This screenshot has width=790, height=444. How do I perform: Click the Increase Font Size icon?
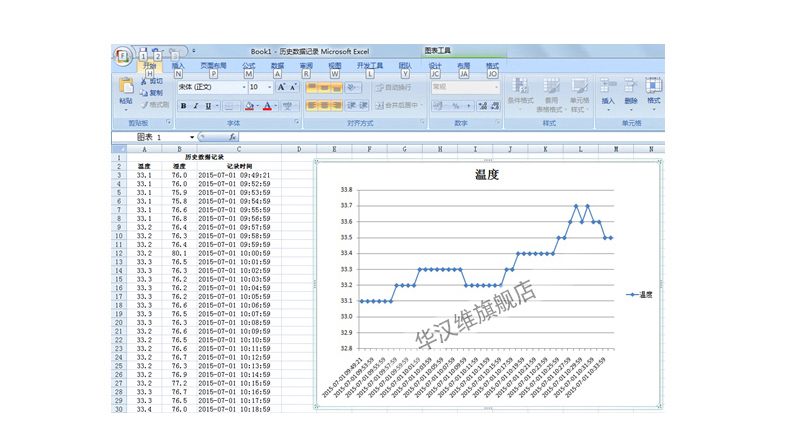point(282,87)
